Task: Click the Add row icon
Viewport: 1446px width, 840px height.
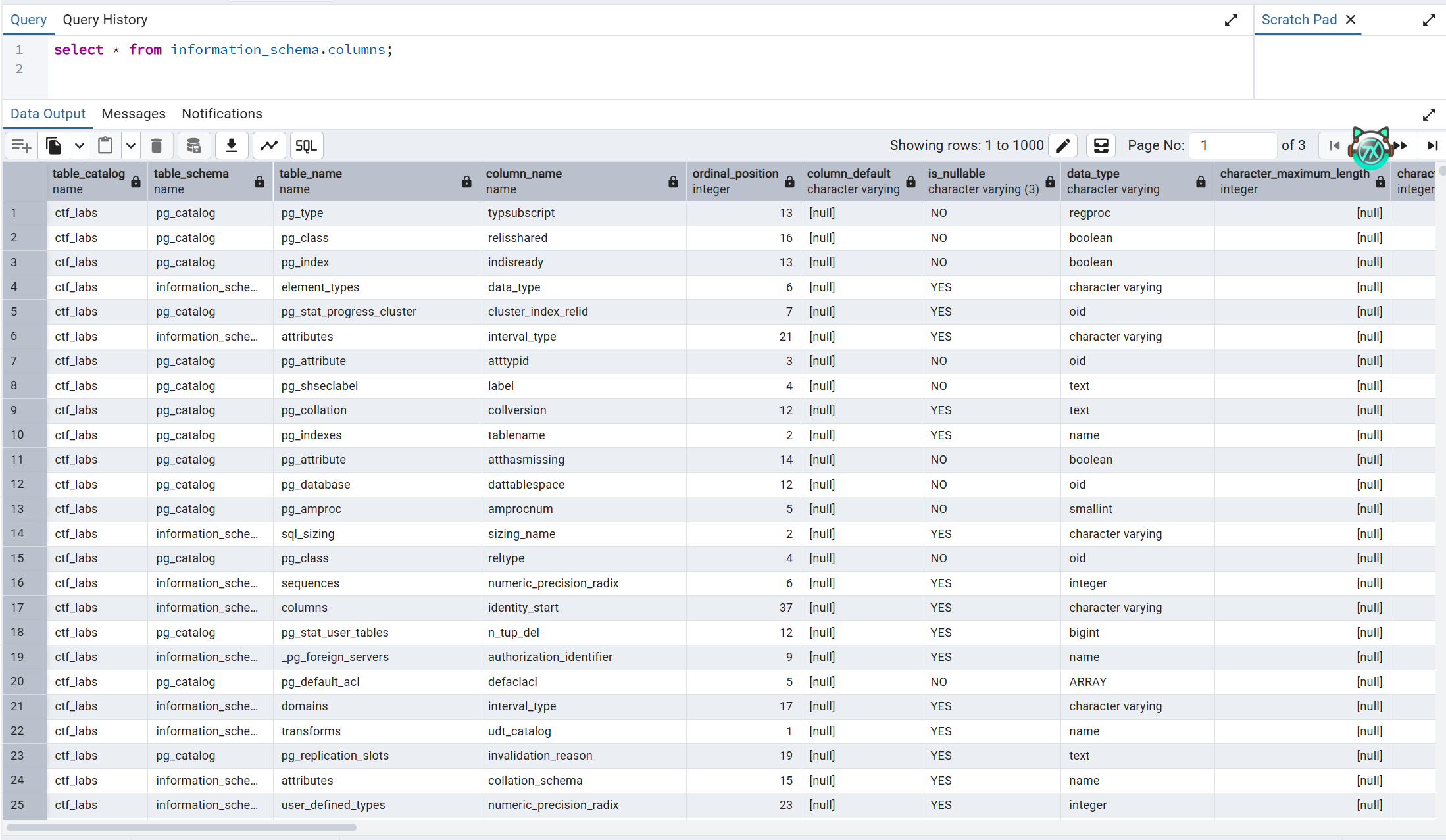Action: 22,145
